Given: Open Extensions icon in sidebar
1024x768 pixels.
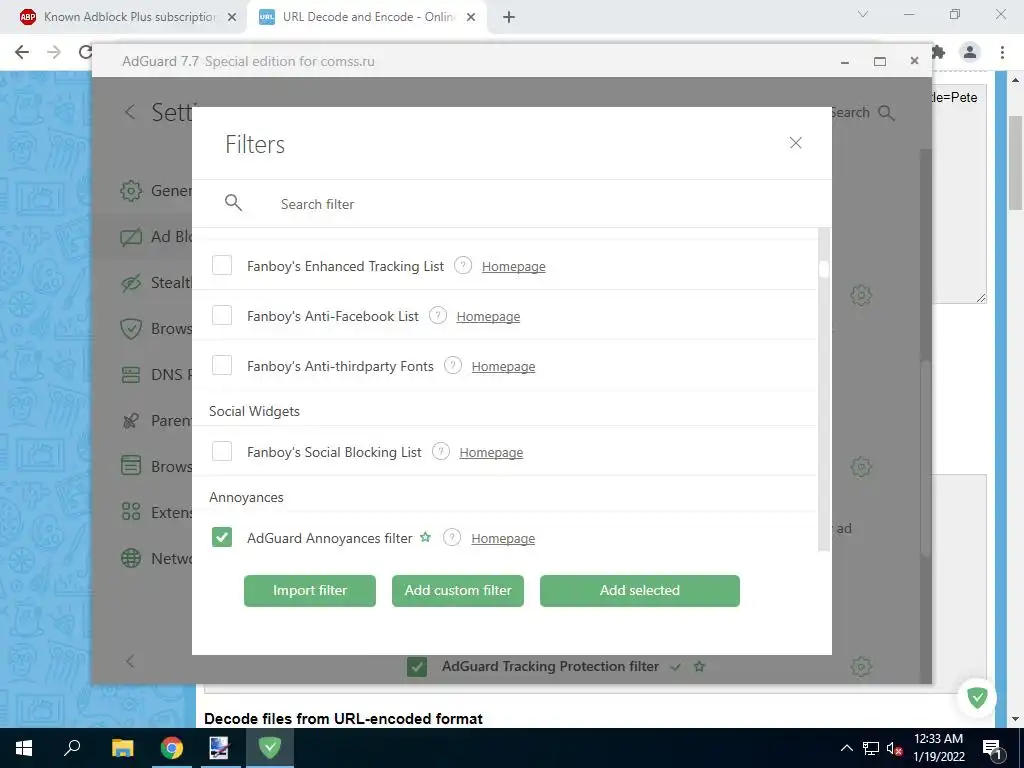Looking at the screenshot, I should tap(131, 512).
